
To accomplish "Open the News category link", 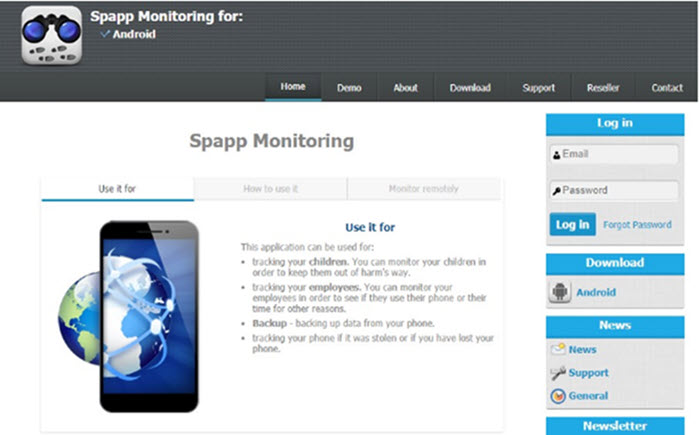I will pos(582,349).
